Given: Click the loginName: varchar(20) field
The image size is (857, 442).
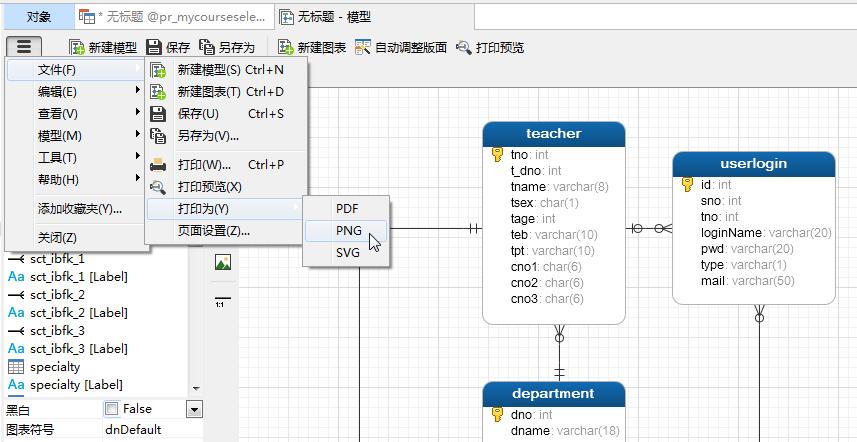Looking at the screenshot, I should [x=766, y=233].
